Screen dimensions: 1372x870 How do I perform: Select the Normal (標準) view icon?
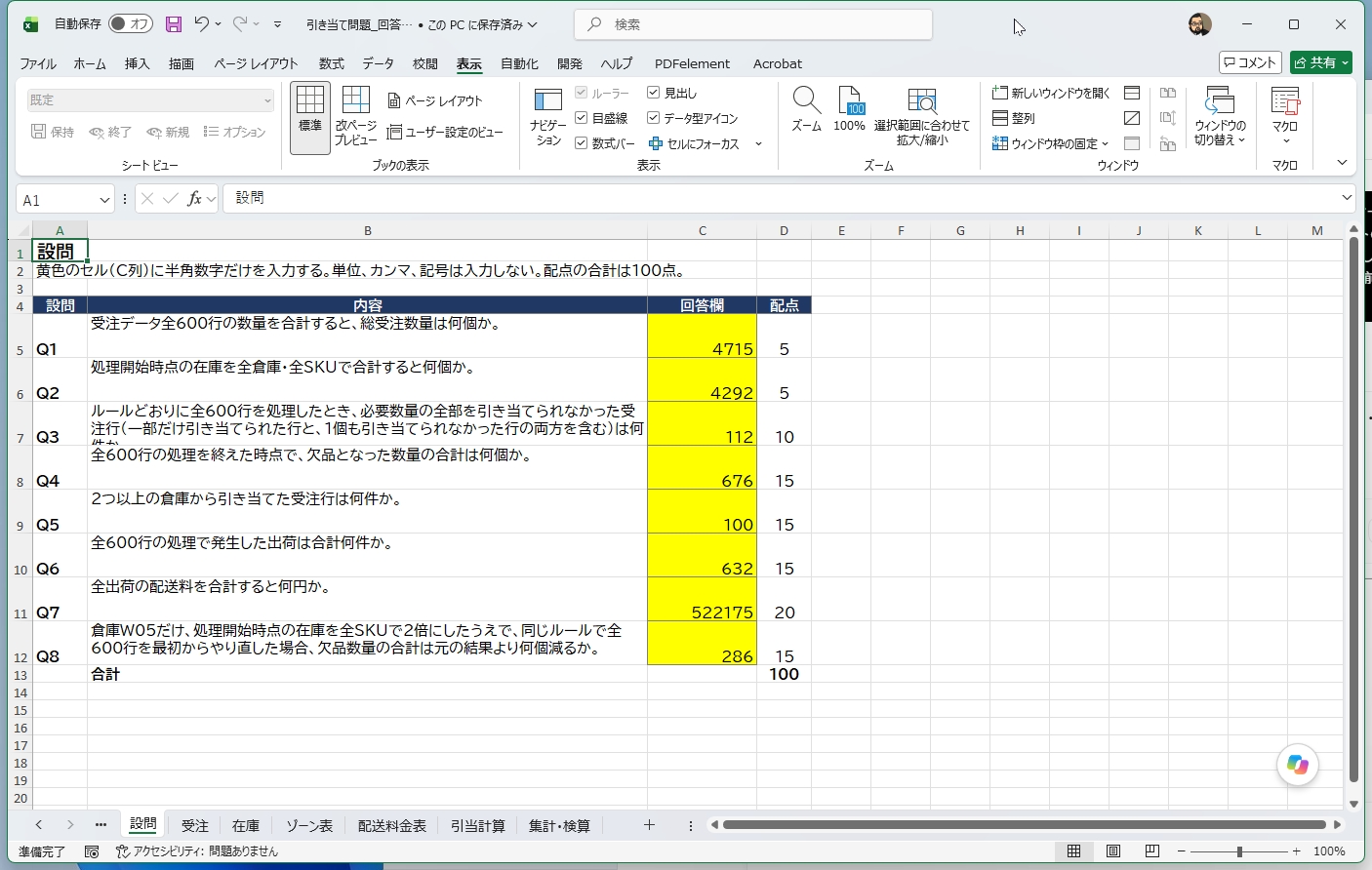pos(310,117)
